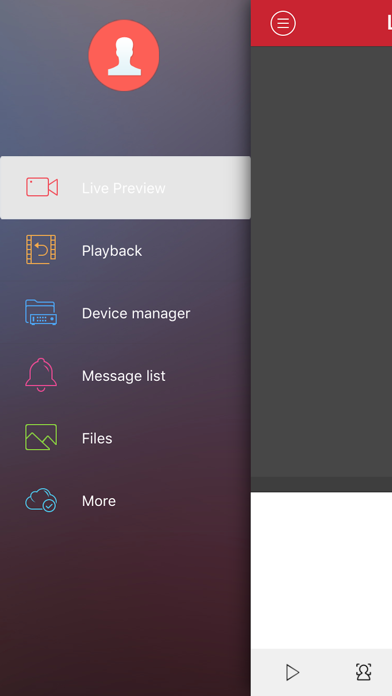This screenshot has width=392, height=696.
Task: Click the Device manager recorder icon
Action: (x=41, y=312)
